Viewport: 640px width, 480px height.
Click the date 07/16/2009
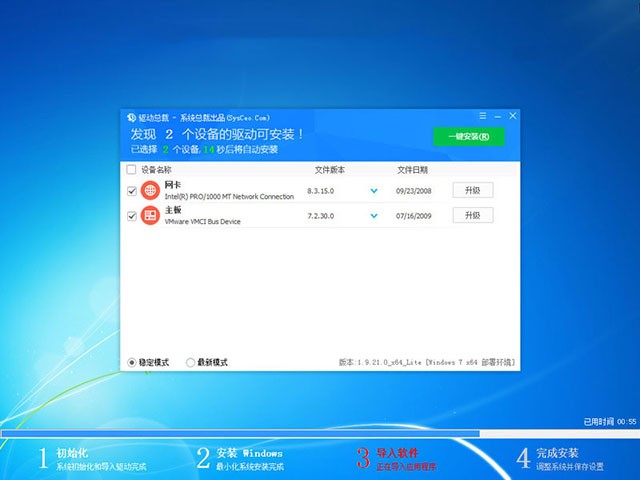[413, 216]
